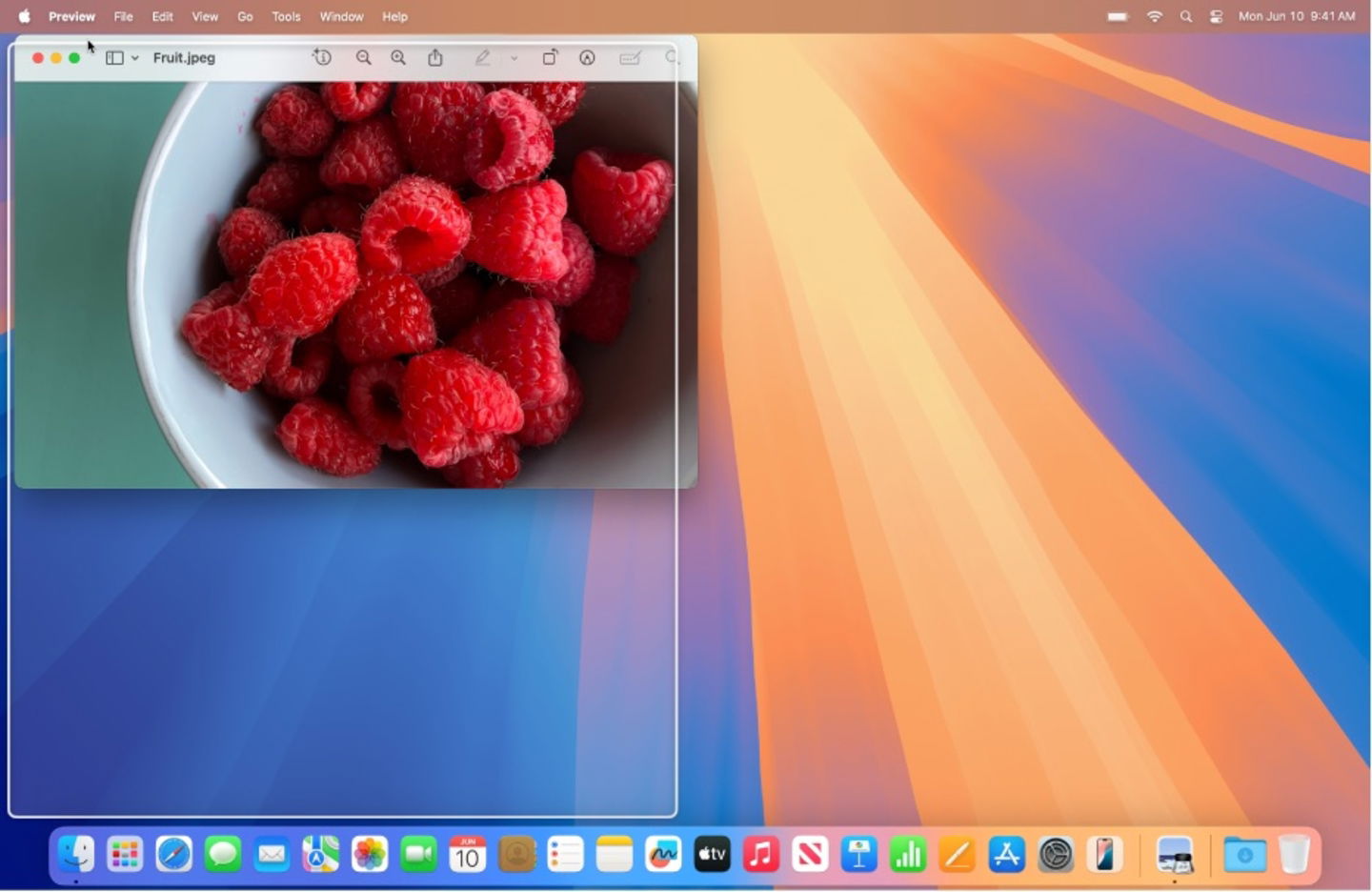Open Photos from the Dock

point(370,854)
